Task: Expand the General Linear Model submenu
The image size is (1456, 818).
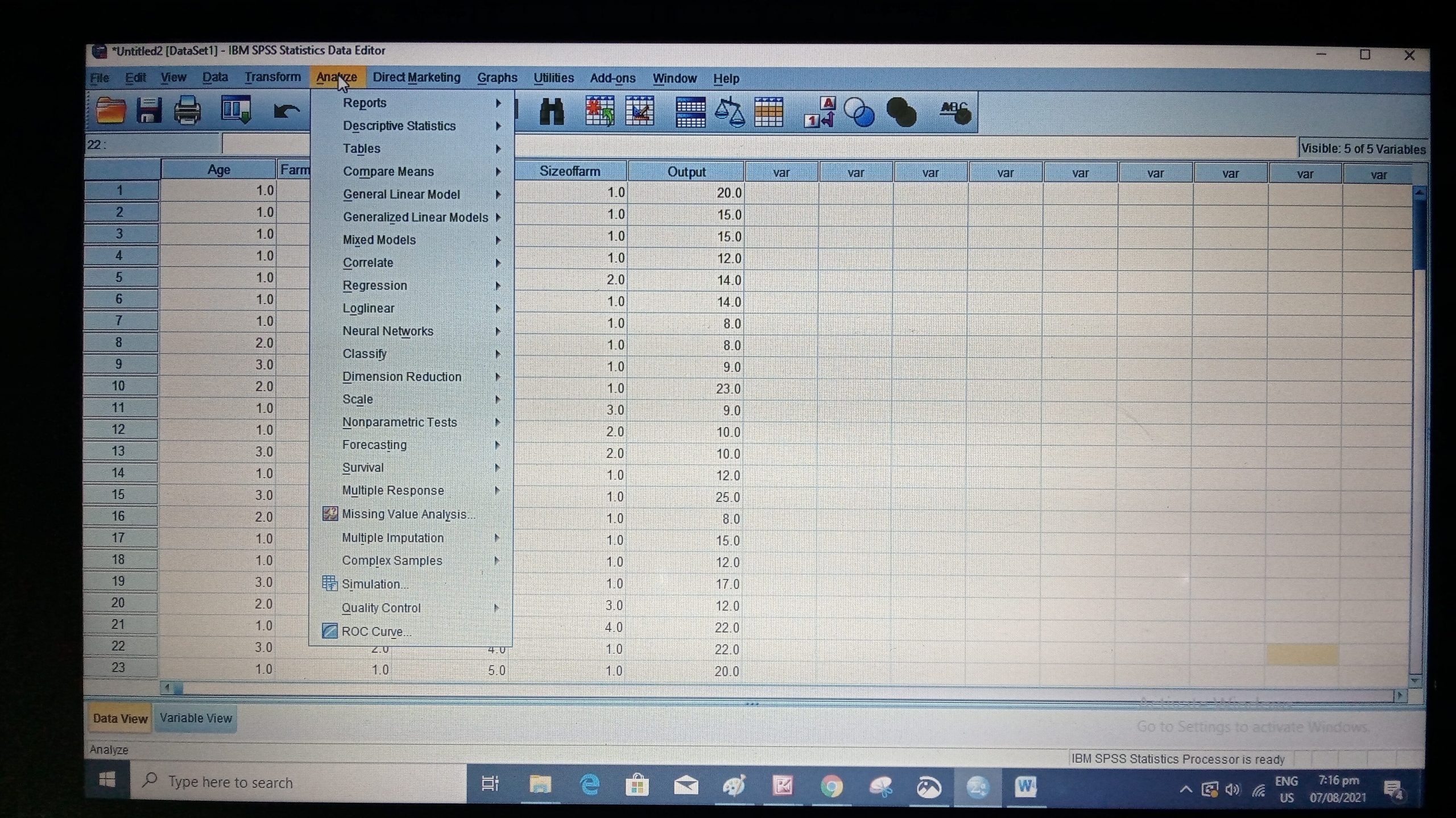Action: (x=412, y=194)
